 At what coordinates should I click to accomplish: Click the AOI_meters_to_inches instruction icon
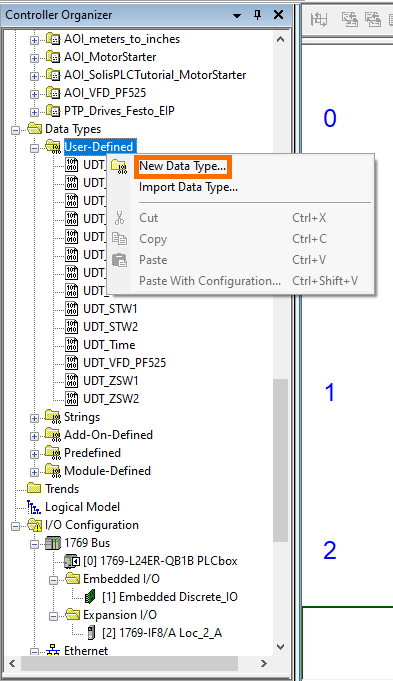pyautogui.click(x=53, y=39)
